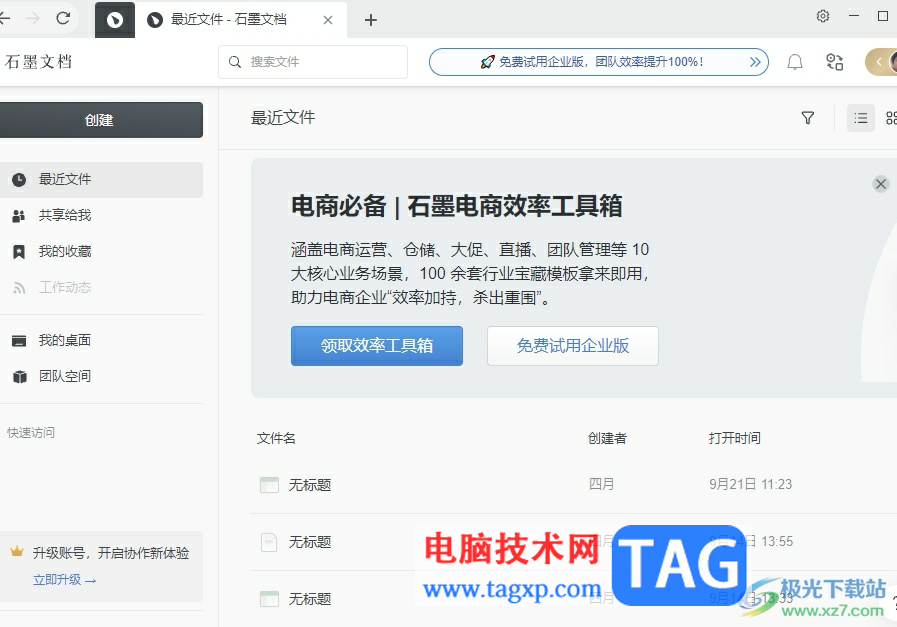Click the people icon beside 共享给我
The image size is (897, 627).
pos(19,216)
